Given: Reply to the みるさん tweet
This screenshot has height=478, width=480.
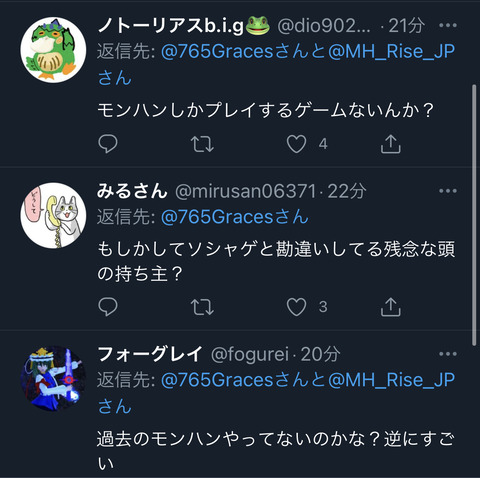Looking at the screenshot, I should [x=108, y=306].
